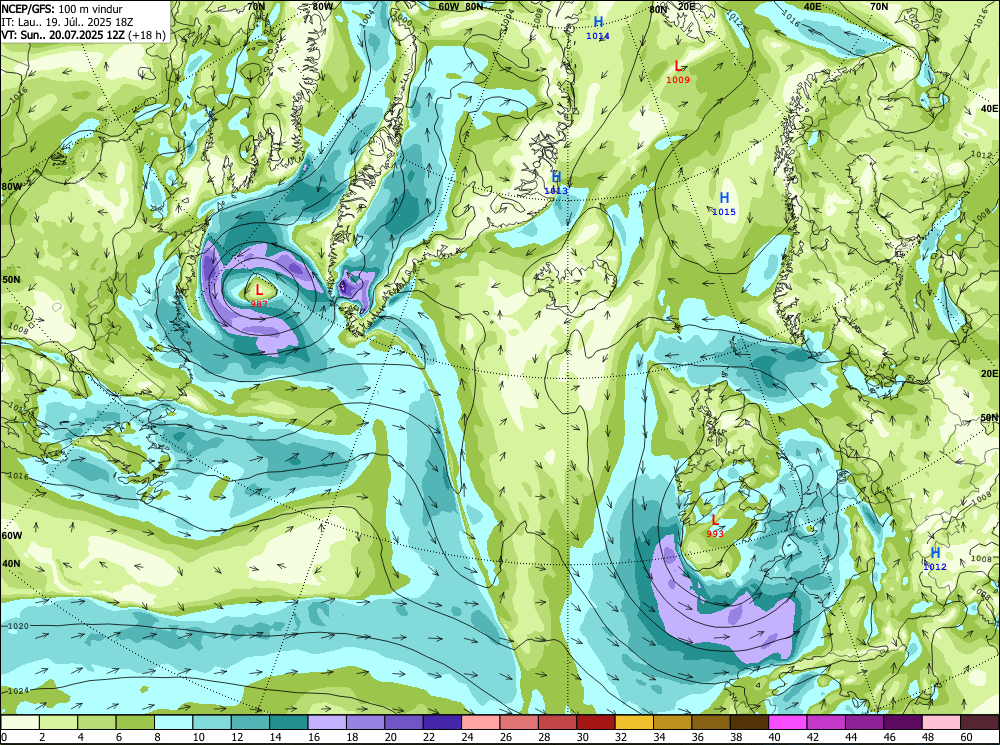Click the red L marker above 987

pyautogui.click(x=259, y=291)
